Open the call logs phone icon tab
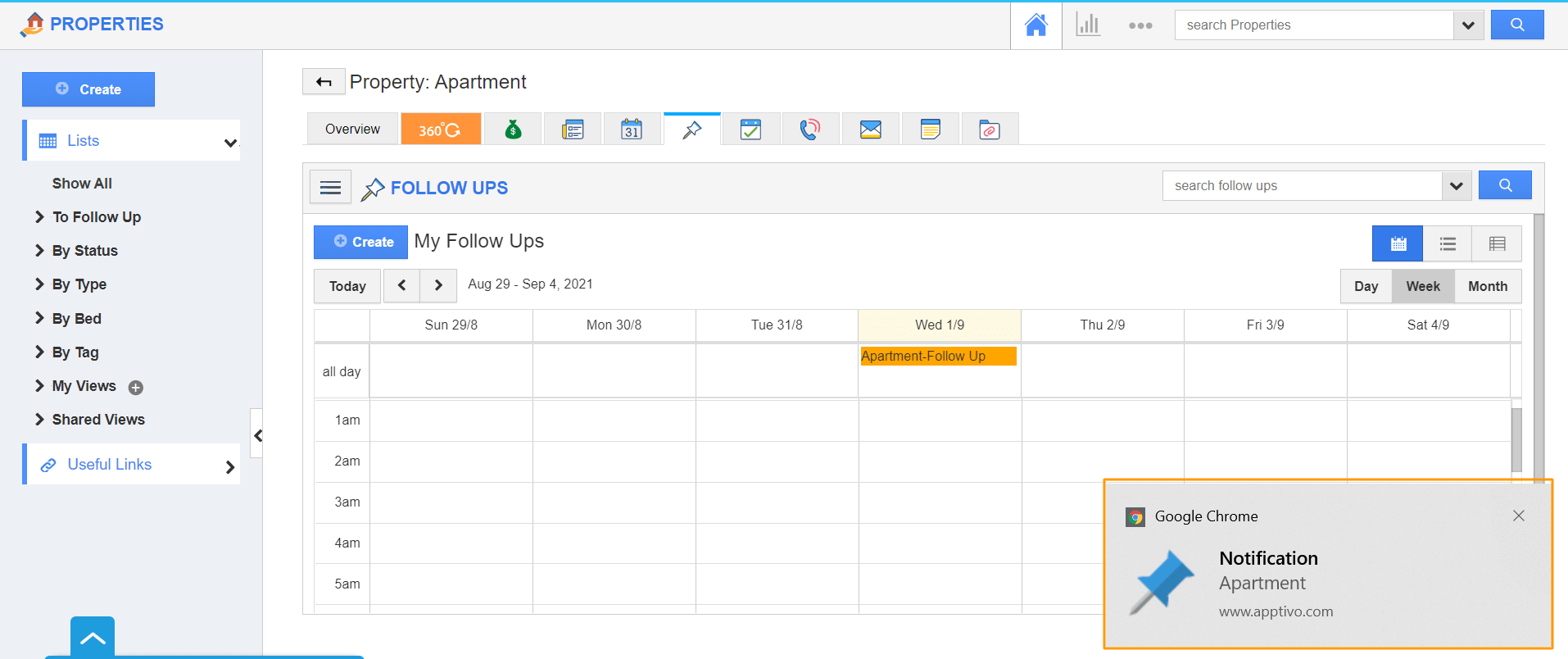Image resolution: width=1568 pixels, height=659 pixels. 810,130
